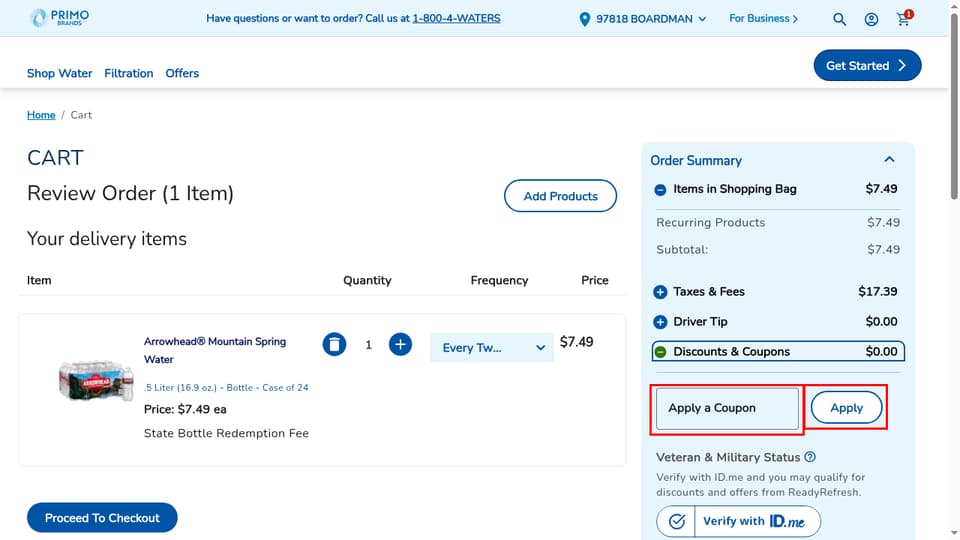Open the delivery frequency dropdown
The width and height of the screenshot is (960, 540).
pyautogui.click(x=492, y=347)
